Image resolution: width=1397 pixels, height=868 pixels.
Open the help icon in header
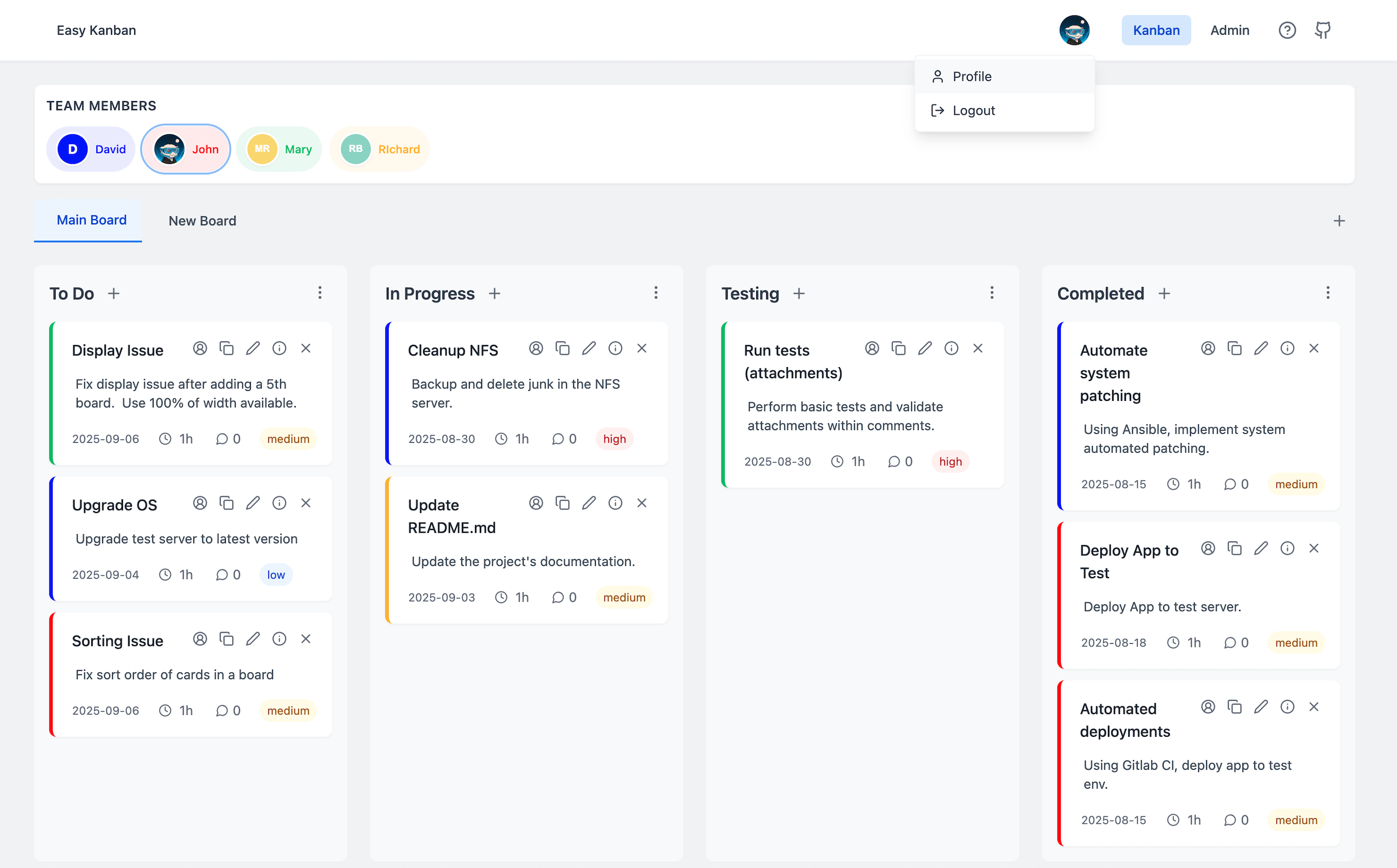point(1287,30)
